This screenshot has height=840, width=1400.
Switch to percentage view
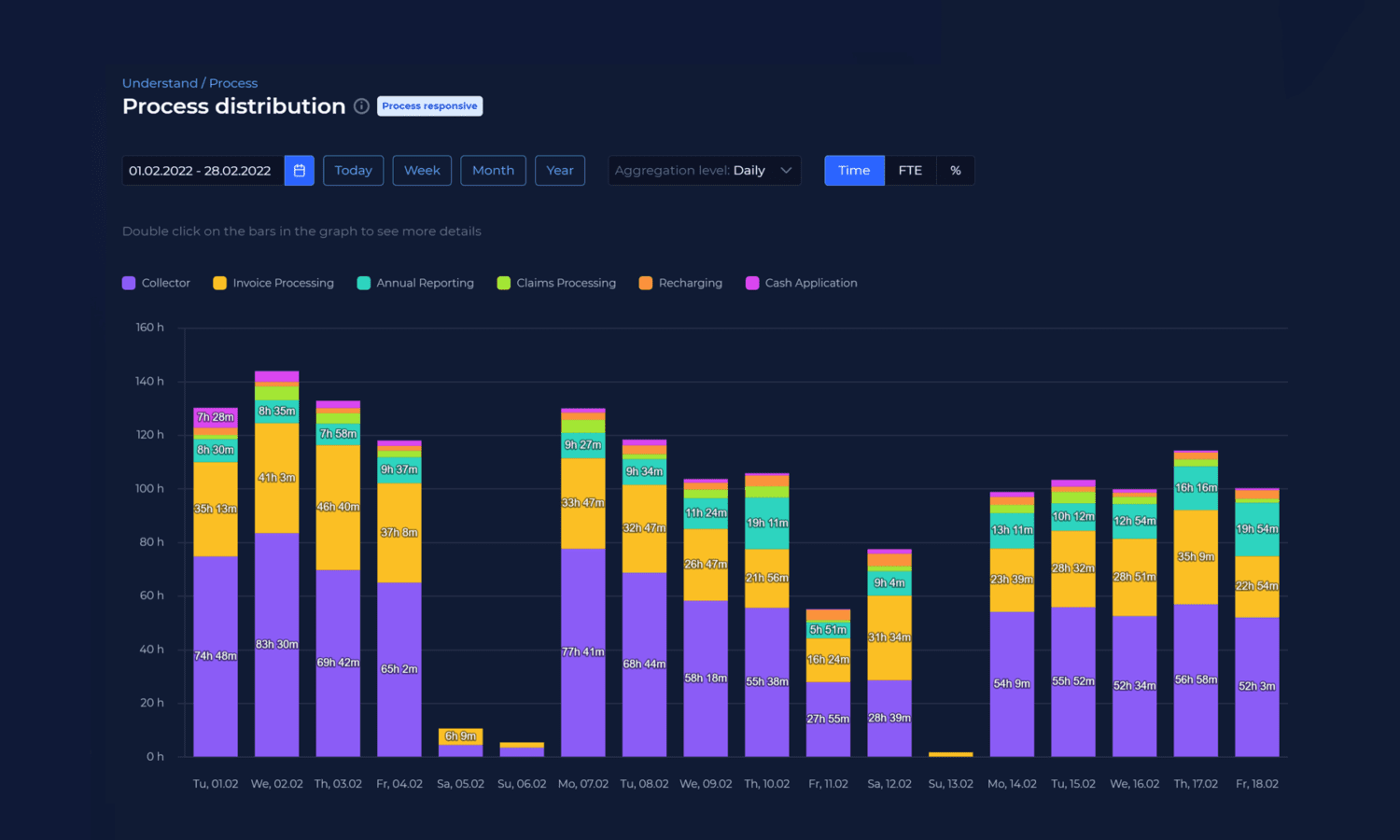click(955, 170)
